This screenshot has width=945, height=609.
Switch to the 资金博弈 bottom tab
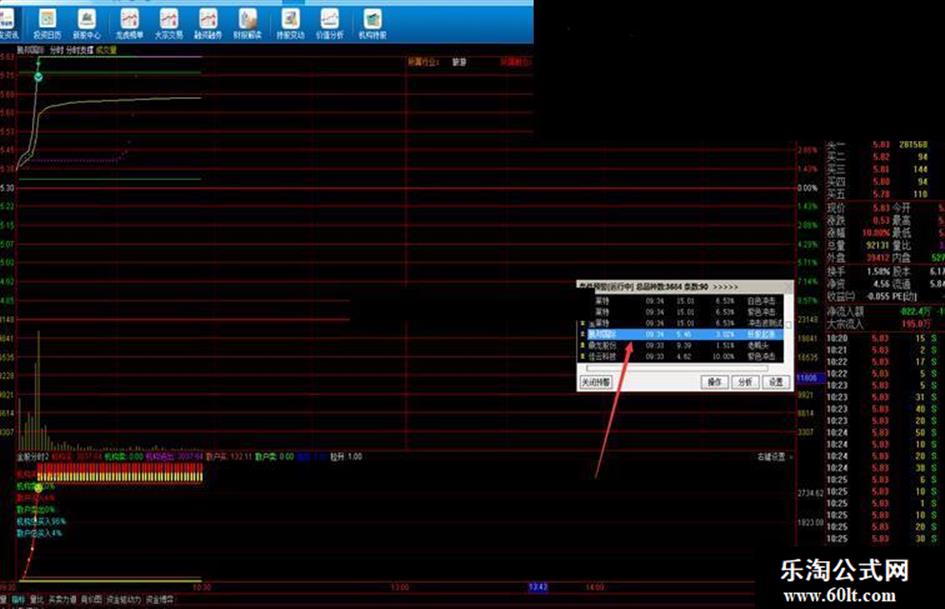pos(160,600)
